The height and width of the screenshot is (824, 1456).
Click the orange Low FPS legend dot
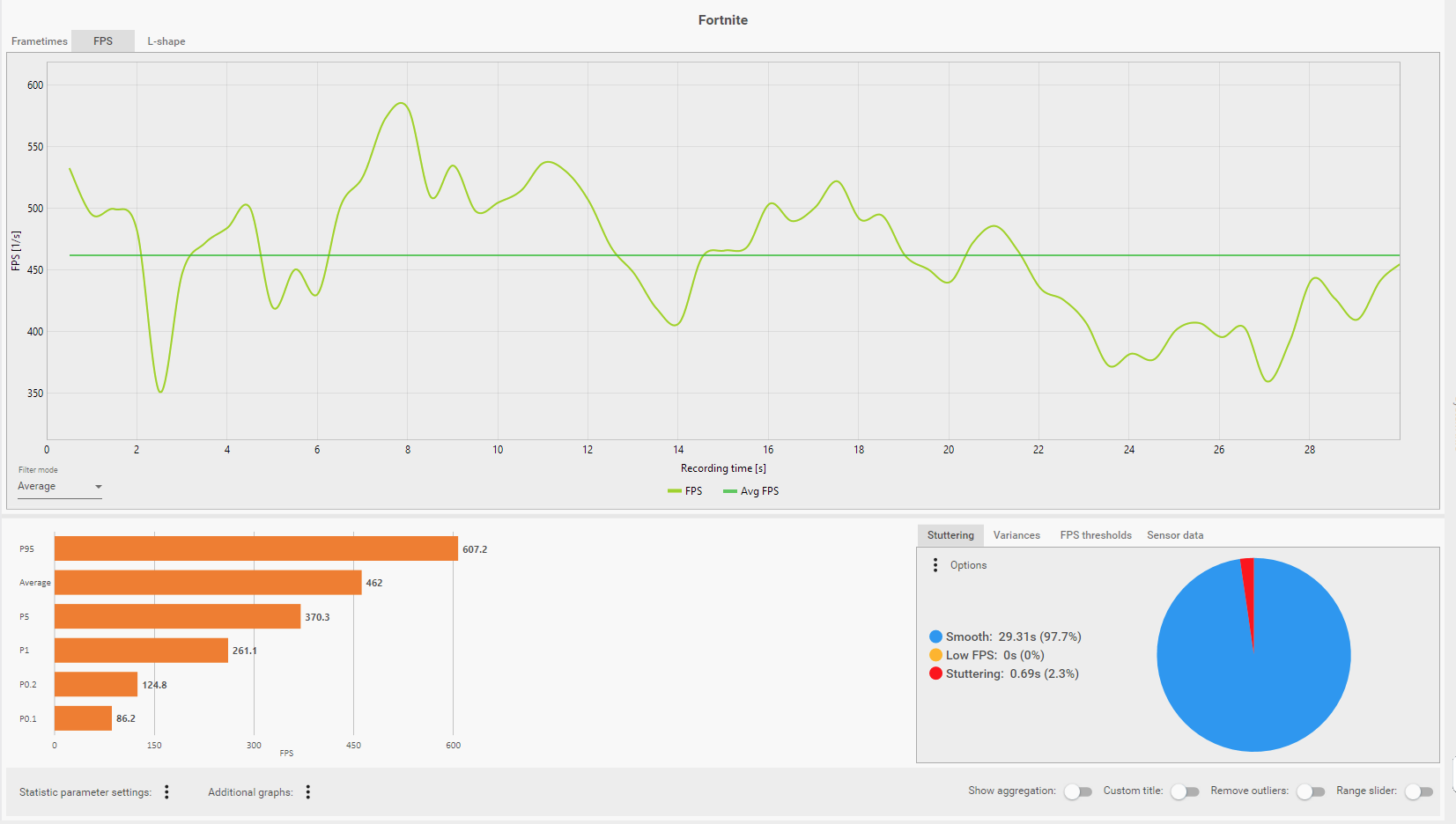935,655
